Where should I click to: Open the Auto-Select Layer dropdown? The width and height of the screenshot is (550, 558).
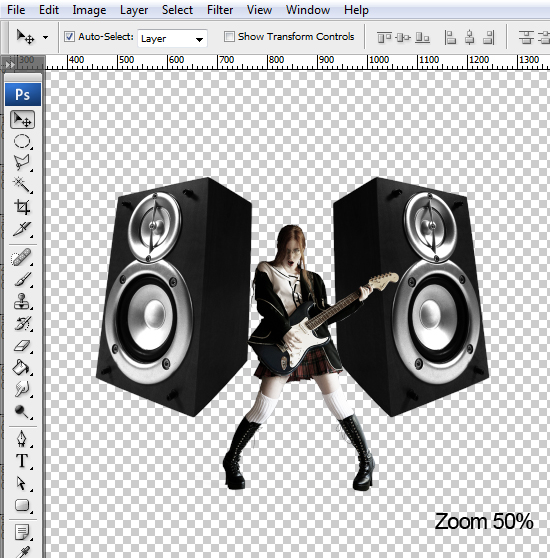[172, 38]
